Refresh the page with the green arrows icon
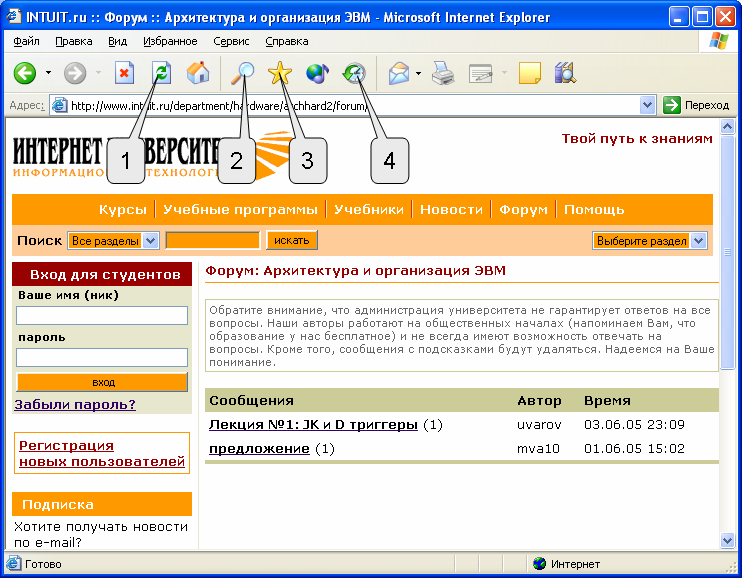The width and height of the screenshot is (742, 578). 161,73
